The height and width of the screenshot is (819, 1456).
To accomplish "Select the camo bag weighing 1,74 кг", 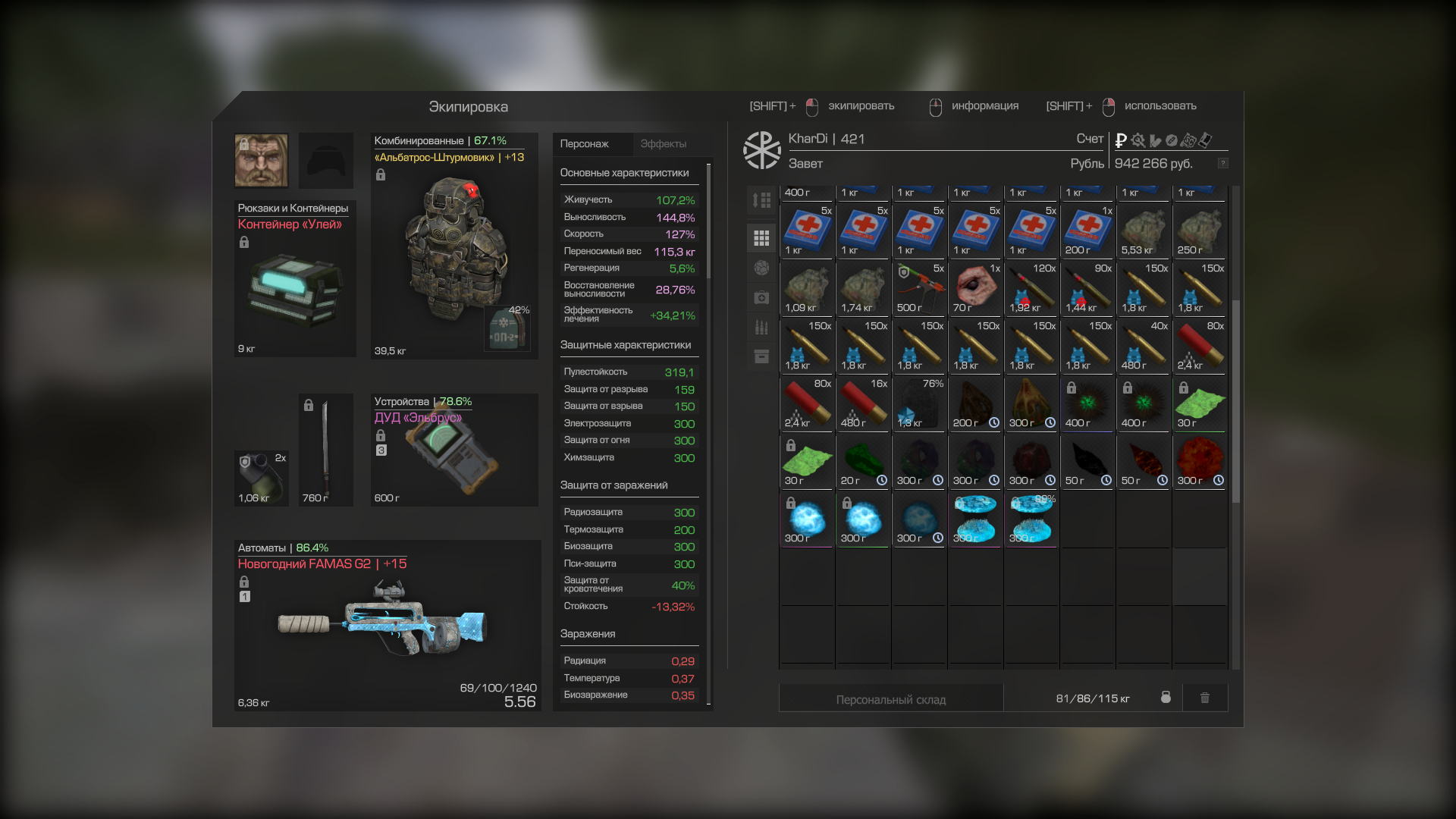I will (x=863, y=289).
